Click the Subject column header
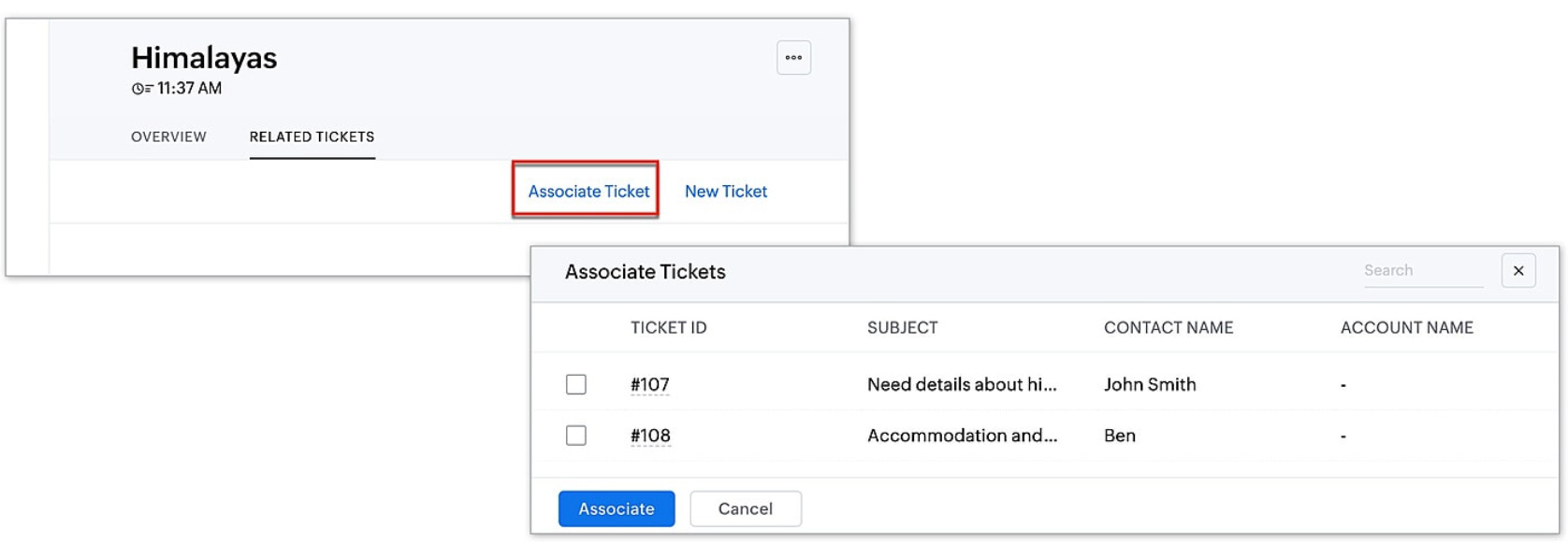This screenshot has height=544, width=1568. click(902, 328)
